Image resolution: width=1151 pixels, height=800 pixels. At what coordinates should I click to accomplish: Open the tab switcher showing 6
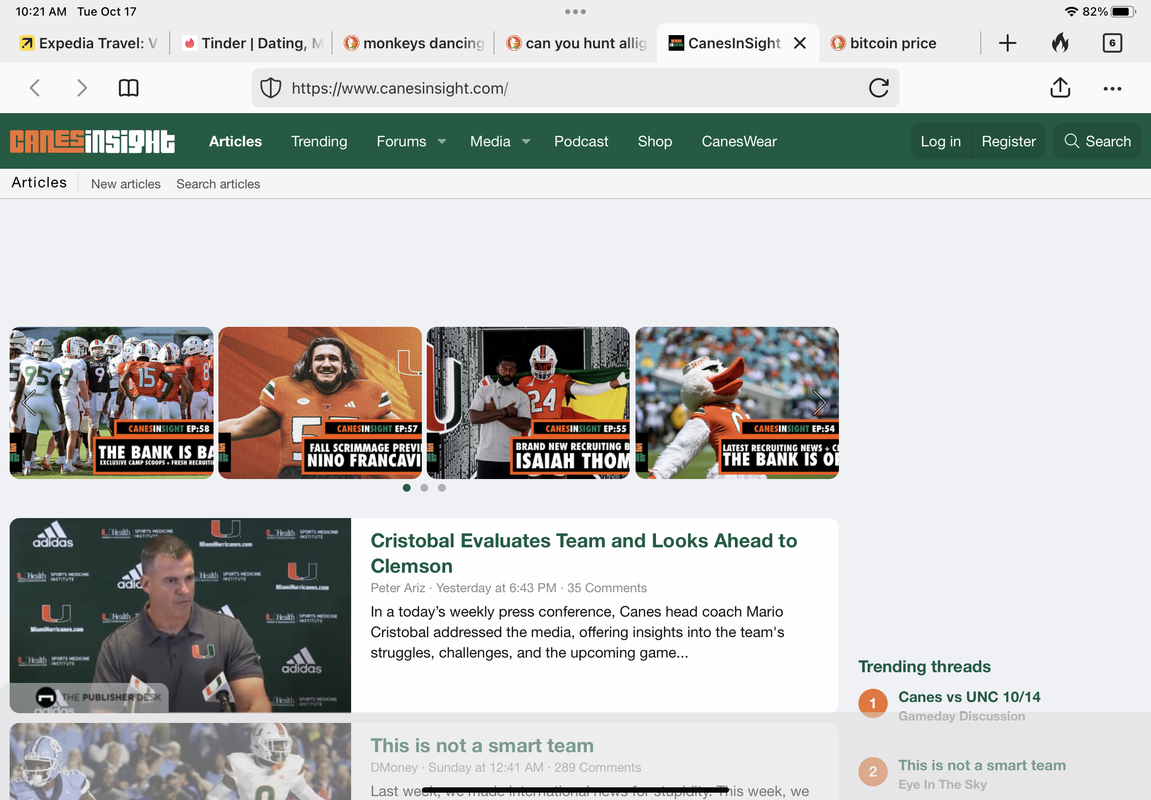click(1112, 43)
